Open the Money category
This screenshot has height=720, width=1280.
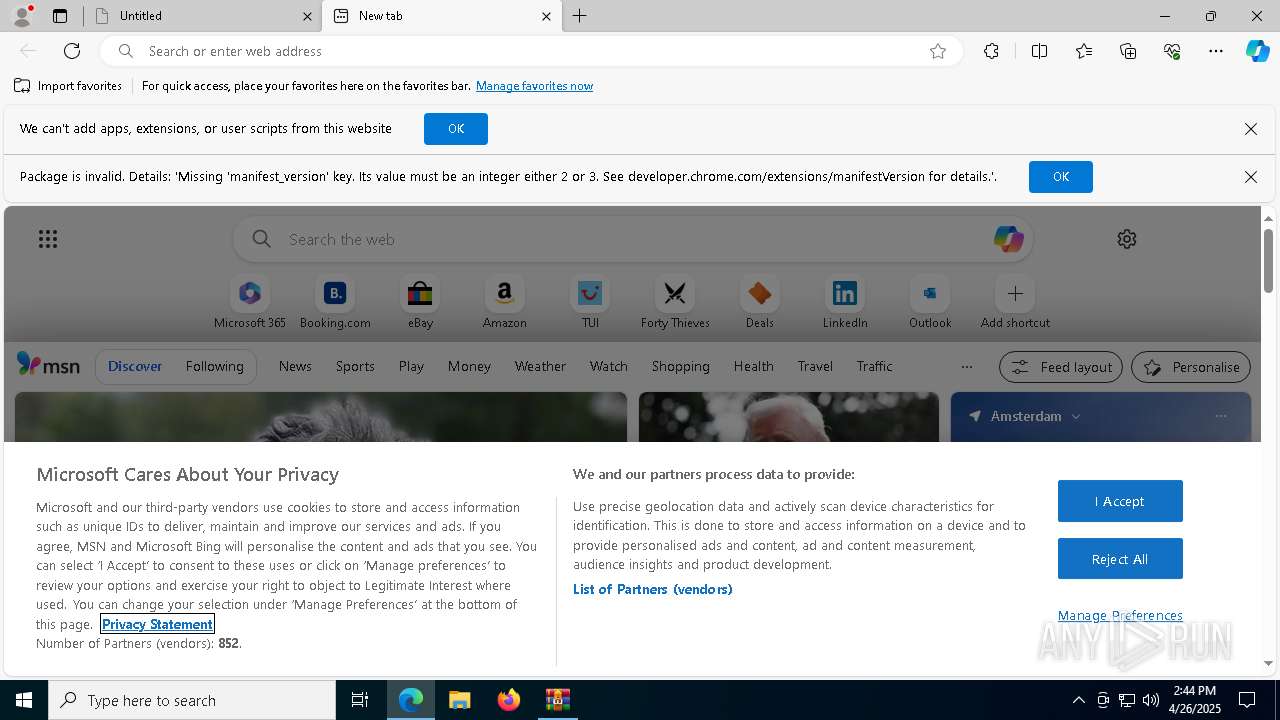click(469, 366)
